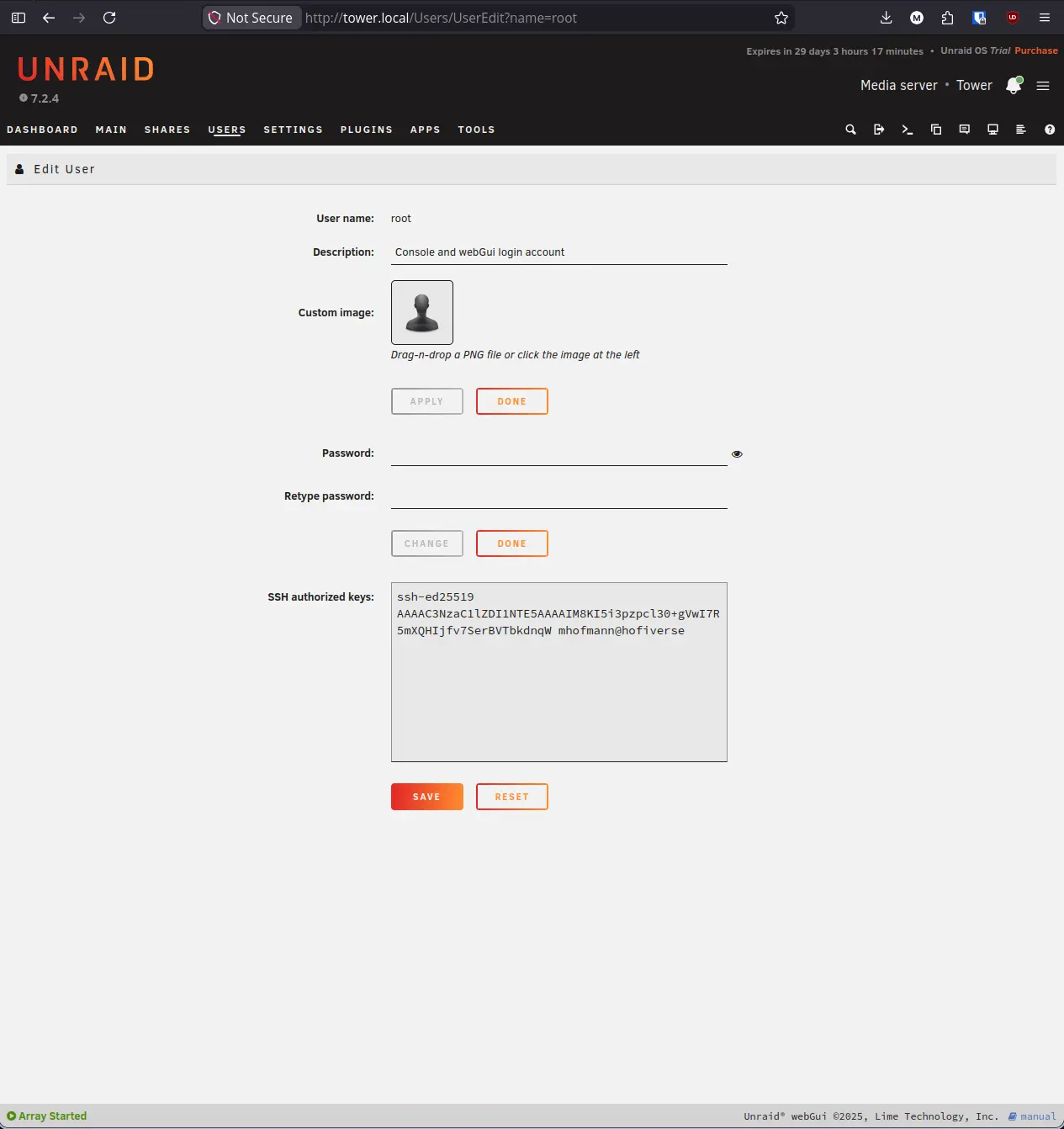Open Unraid hamburger menu beside the bell
Image resolution: width=1064 pixels, height=1129 pixels.
[1043, 86]
